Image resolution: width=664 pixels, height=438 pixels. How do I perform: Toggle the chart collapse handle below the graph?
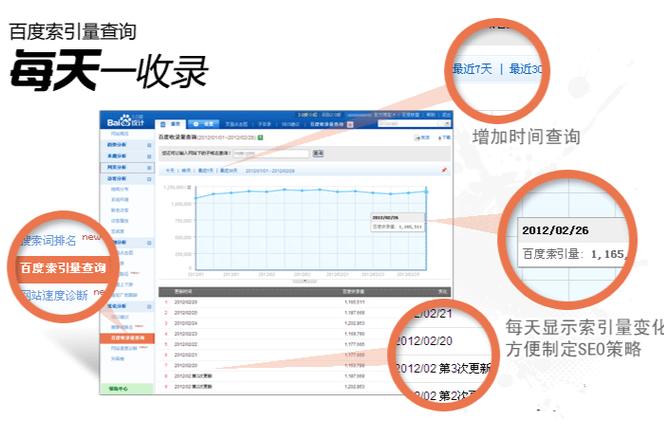(305, 281)
